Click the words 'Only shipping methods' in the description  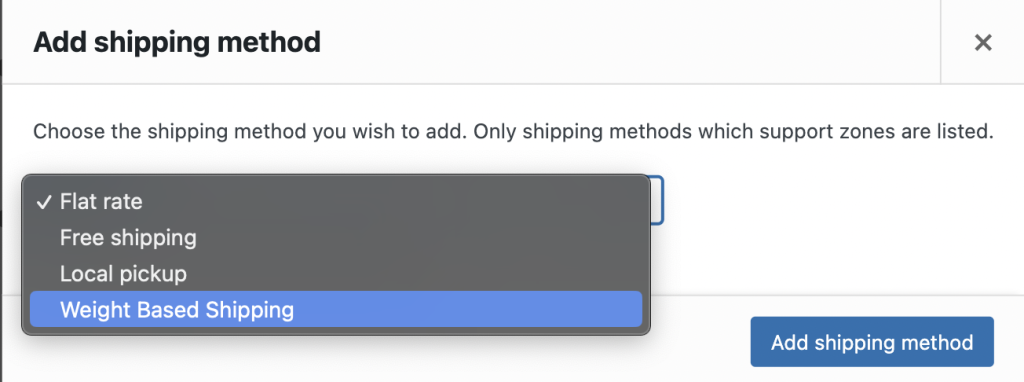click(583, 132)
